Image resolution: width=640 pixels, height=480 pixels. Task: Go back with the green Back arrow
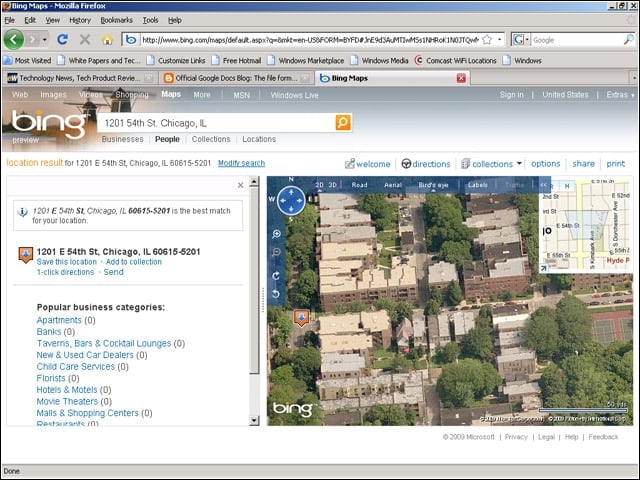point(13,40)
